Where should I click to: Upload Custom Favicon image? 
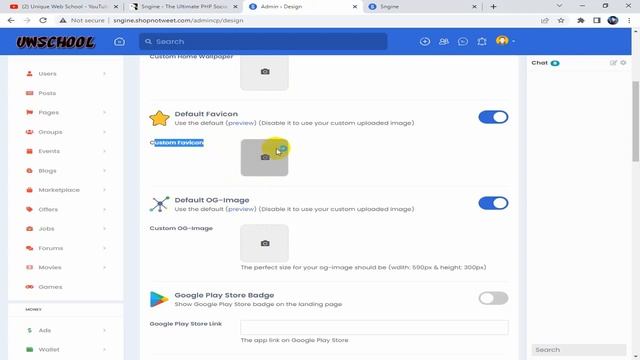coord(264,158)
